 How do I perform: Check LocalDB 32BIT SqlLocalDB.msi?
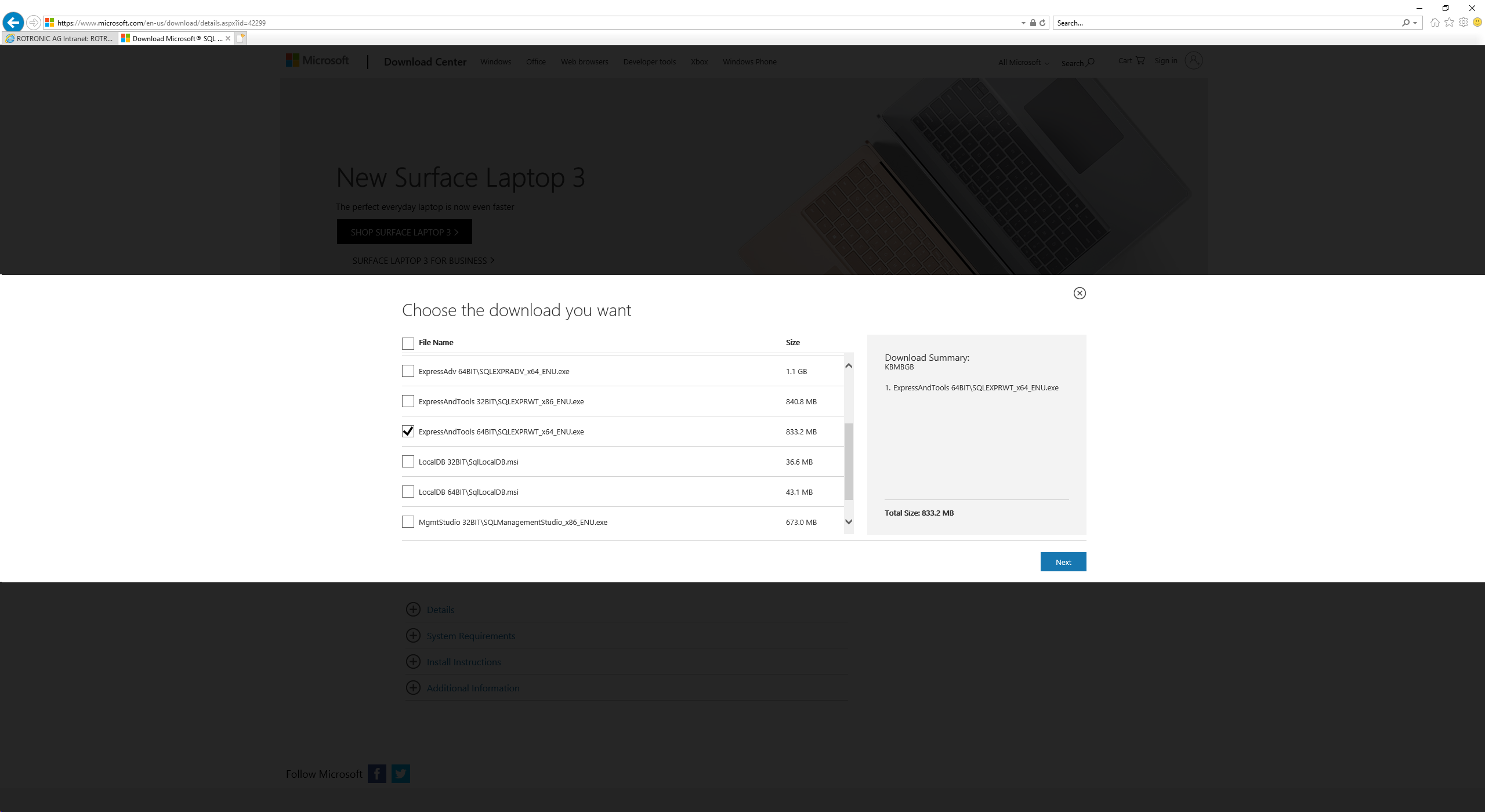click(x=408, y=462)
